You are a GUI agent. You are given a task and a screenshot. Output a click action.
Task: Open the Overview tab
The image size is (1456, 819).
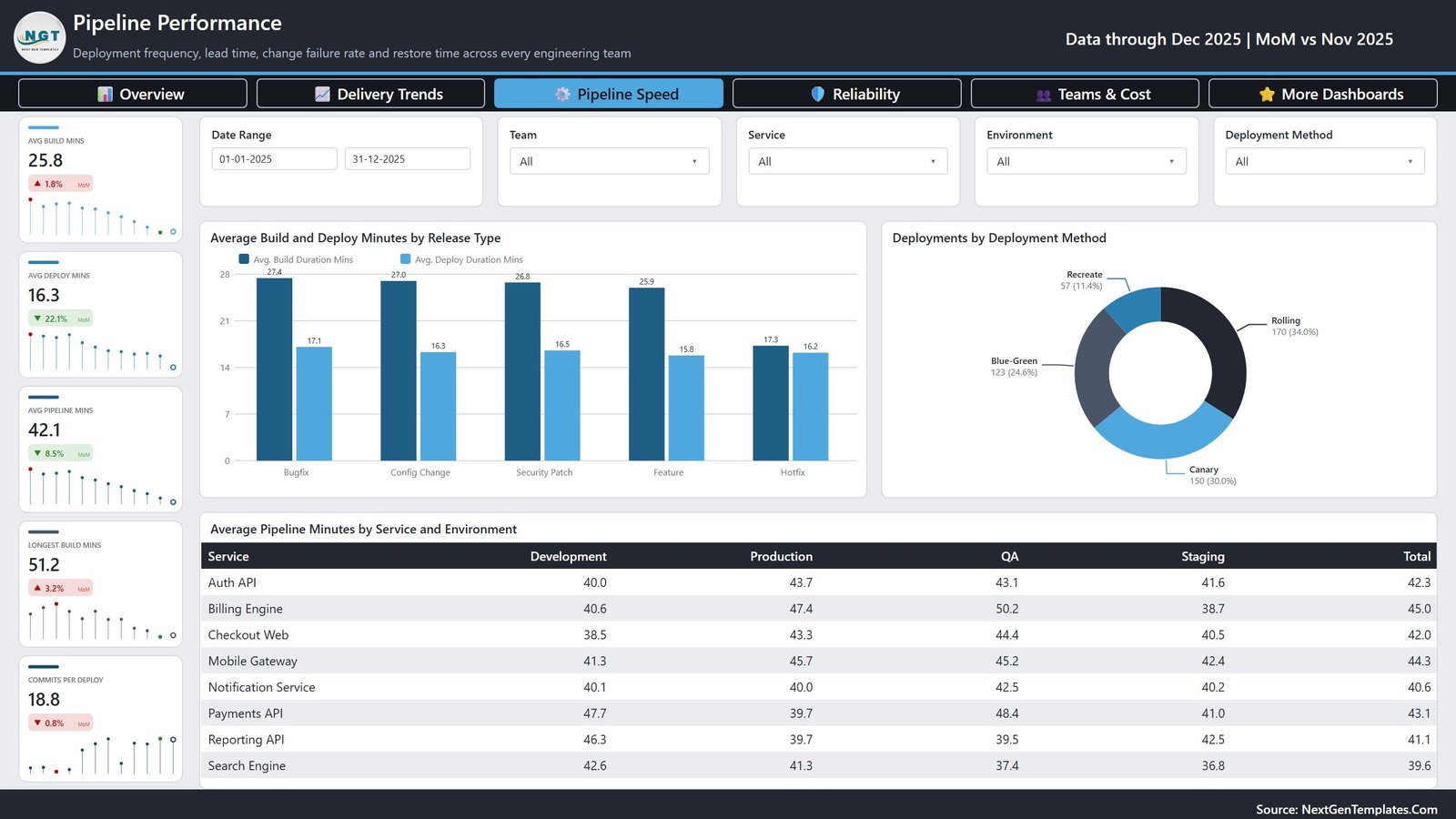pos(133,94)
